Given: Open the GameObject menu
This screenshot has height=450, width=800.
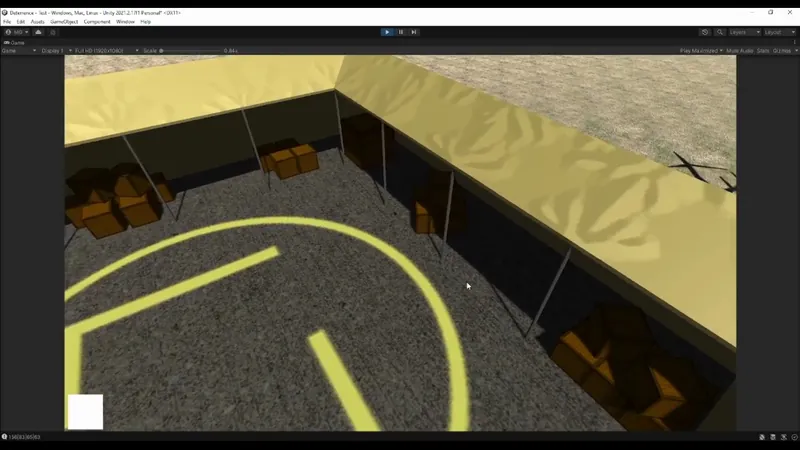Looking at the screenshot, I should [x=64, y=22].
